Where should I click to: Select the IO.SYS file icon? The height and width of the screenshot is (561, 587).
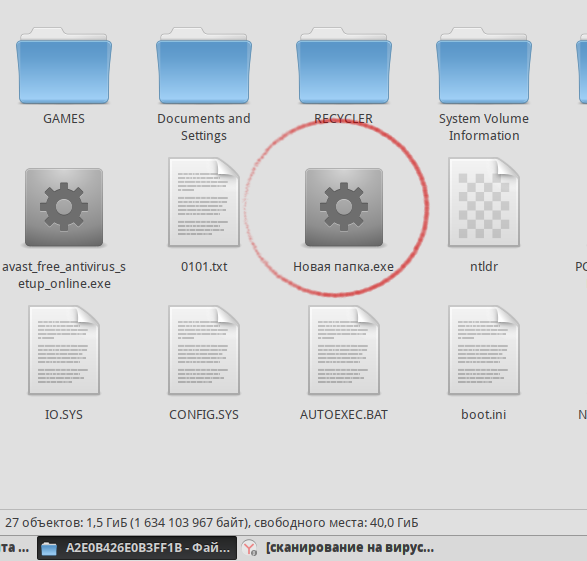tap(64, 350)
